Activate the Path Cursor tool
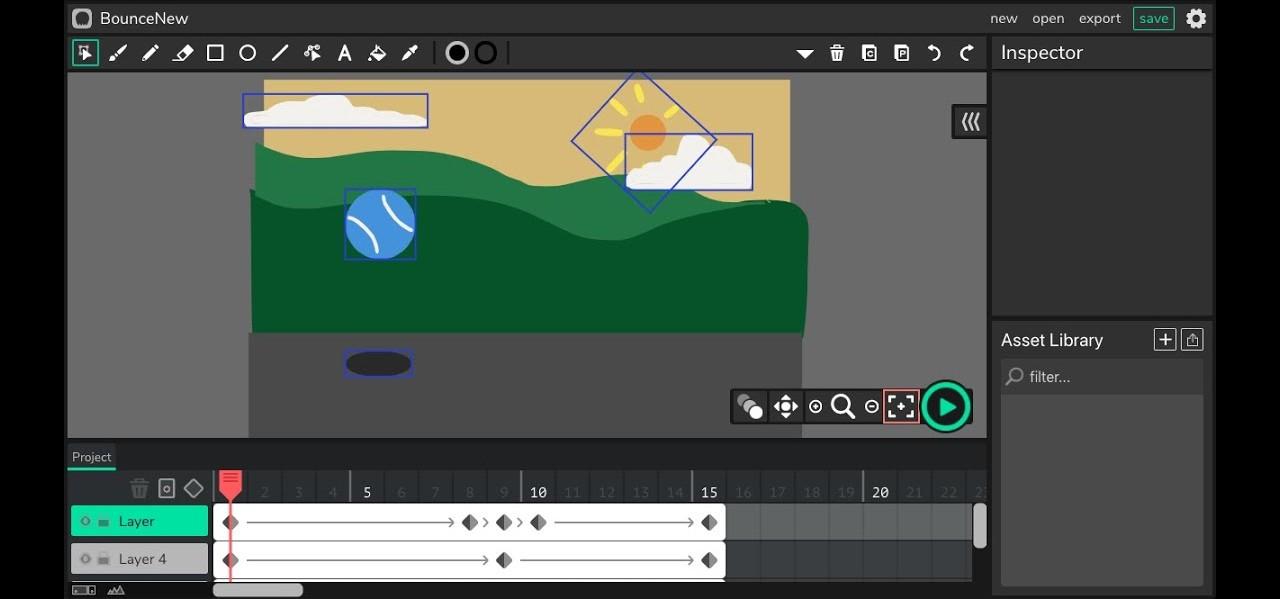The height and width of the screenshot is (599, 1280). 312,54
